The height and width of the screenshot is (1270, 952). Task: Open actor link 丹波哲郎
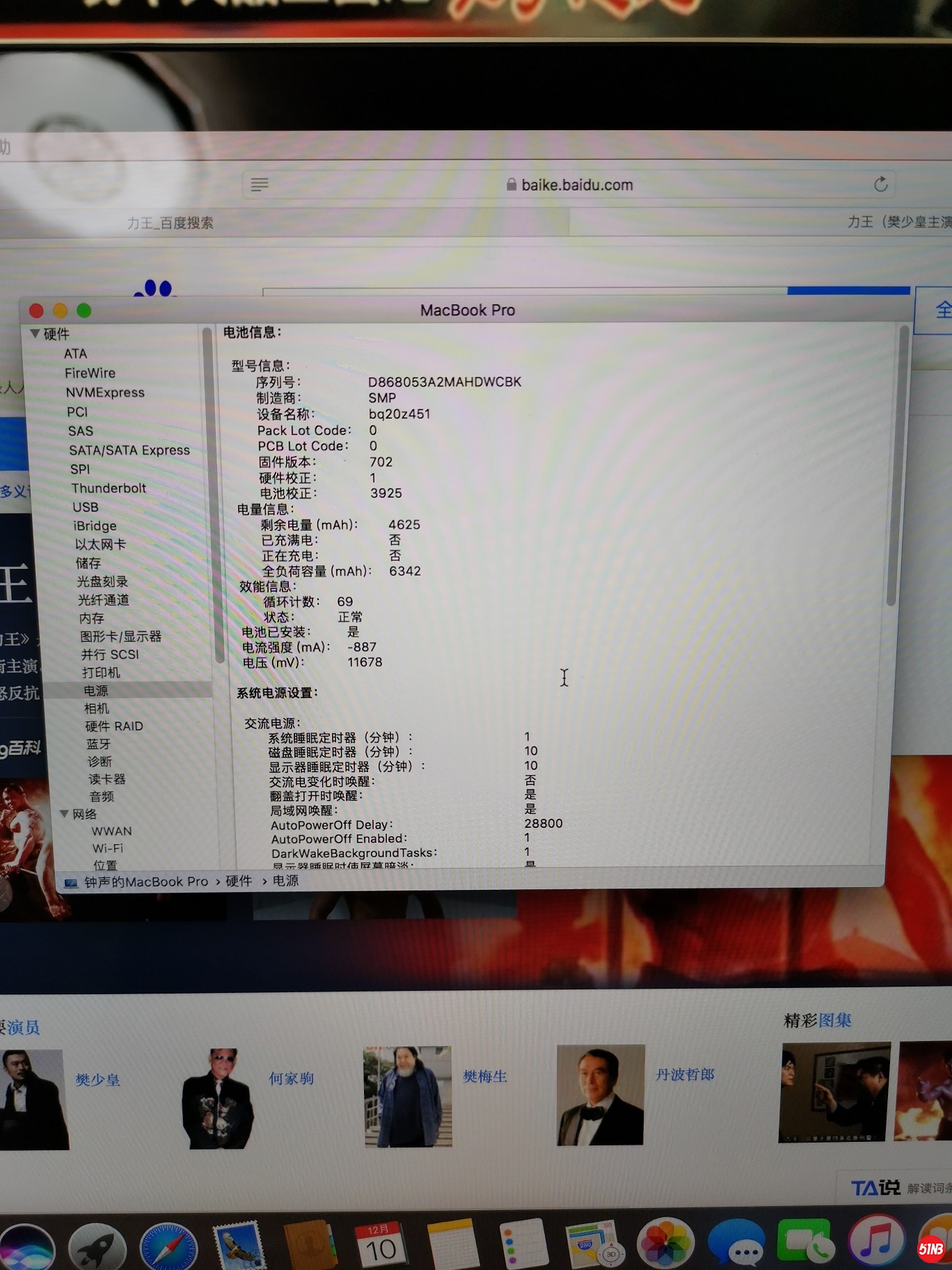click(685, 1074)
